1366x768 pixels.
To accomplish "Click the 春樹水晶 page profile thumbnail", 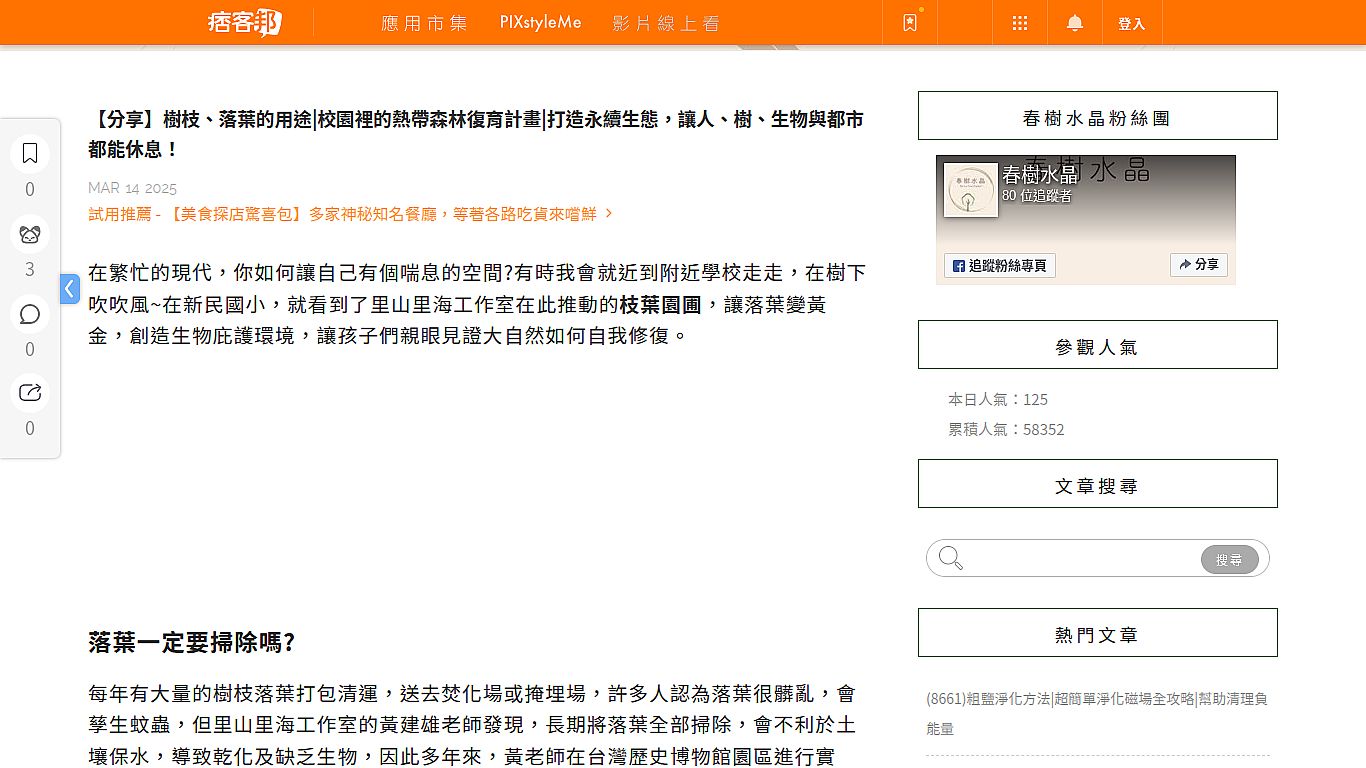I will [x=971, y=190].
